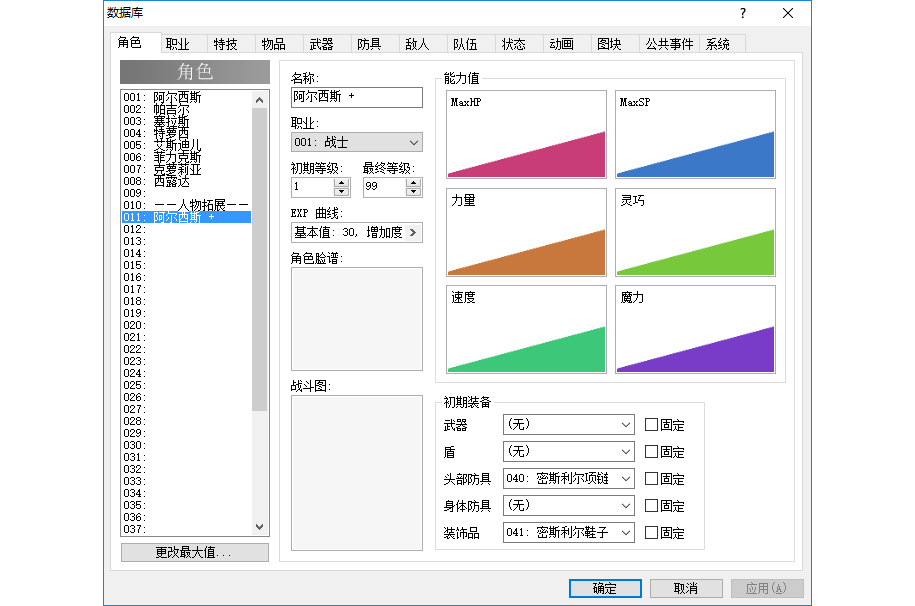
Task: Click actor list scroll up arrow
Action: point(260,100)
